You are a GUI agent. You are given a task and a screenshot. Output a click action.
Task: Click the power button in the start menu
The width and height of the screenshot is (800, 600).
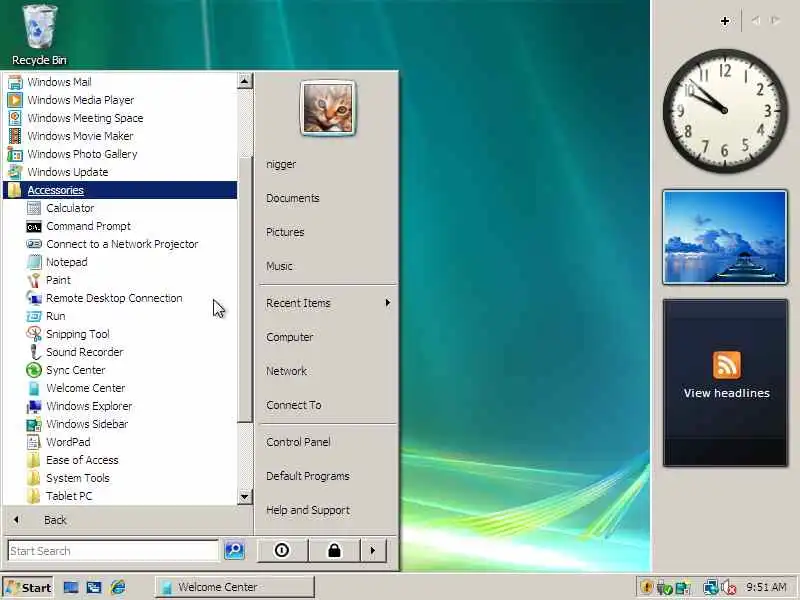pyautogui.click(x=282, y=551)
